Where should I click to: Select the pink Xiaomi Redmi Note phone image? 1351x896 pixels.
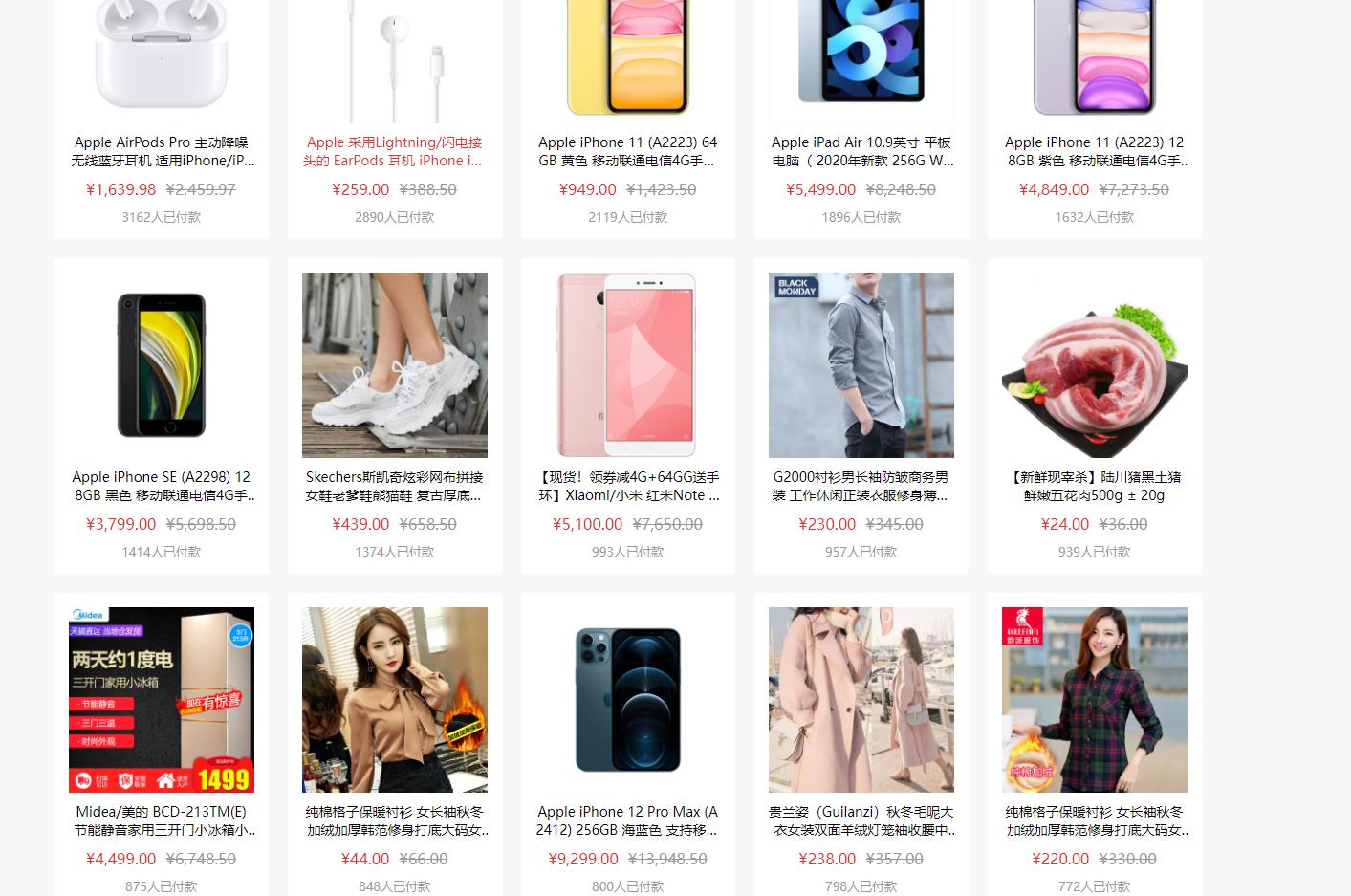[x=628, y=365]
